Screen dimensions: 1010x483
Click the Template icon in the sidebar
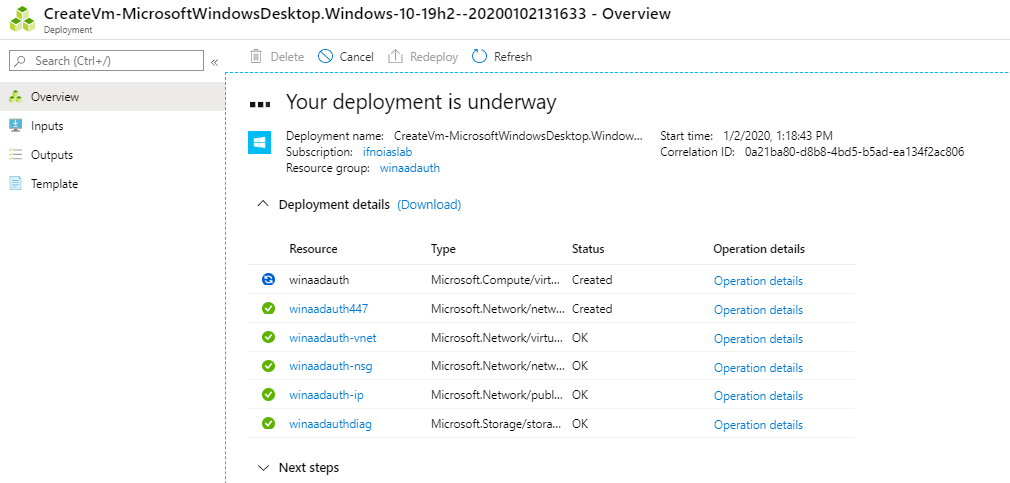pyautogui.click(x=15, y=184)
